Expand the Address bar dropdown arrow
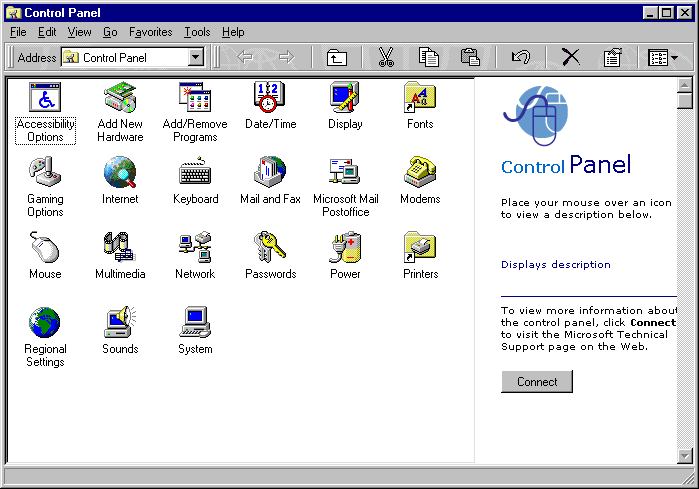Viewport: 699px width, 489px height. pos(195,57)
